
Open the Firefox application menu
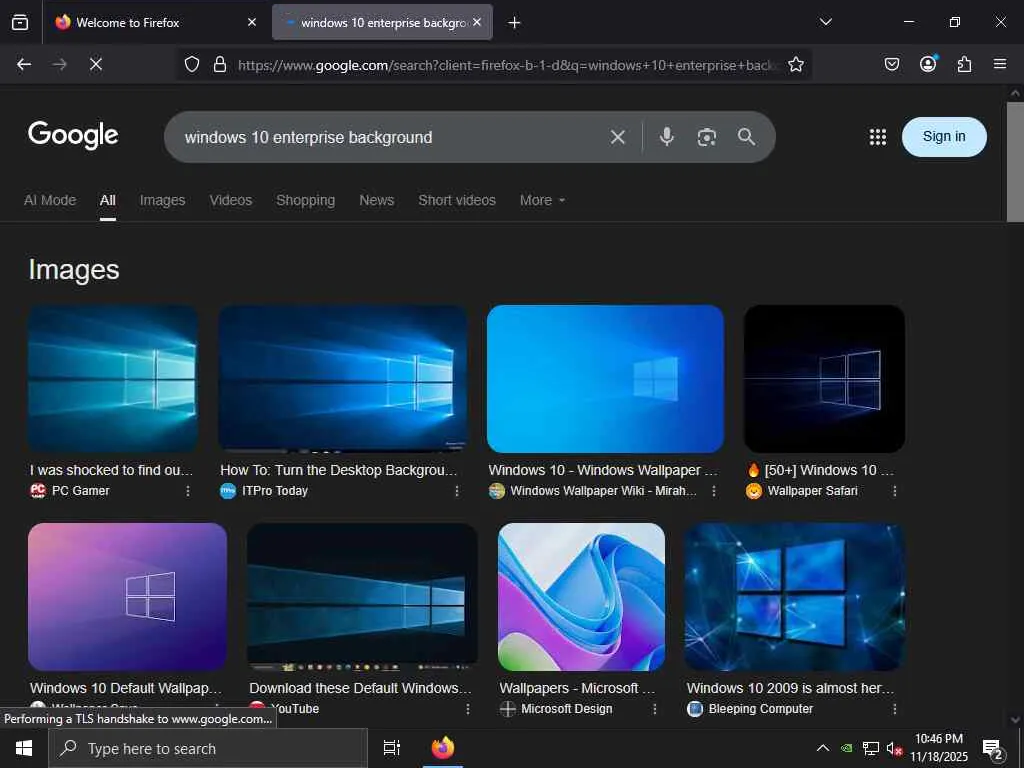tap(1000, 64)
